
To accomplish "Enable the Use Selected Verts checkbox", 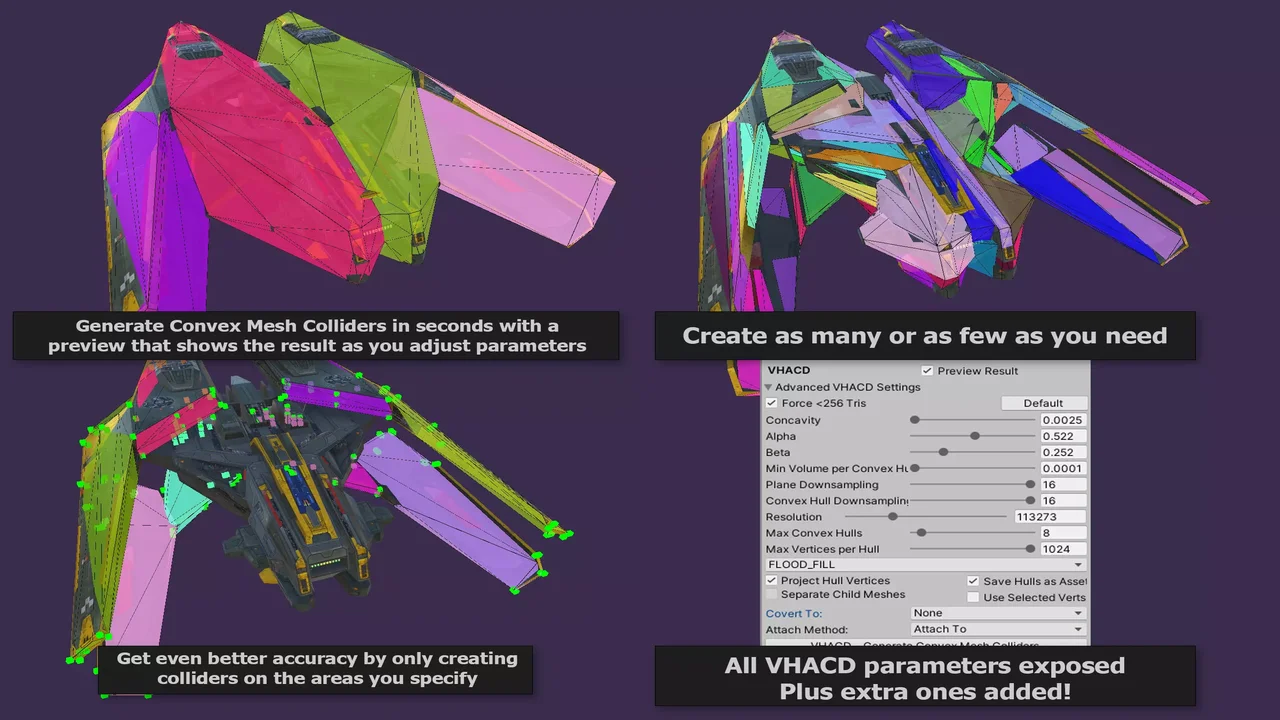I will coord(973,597).
